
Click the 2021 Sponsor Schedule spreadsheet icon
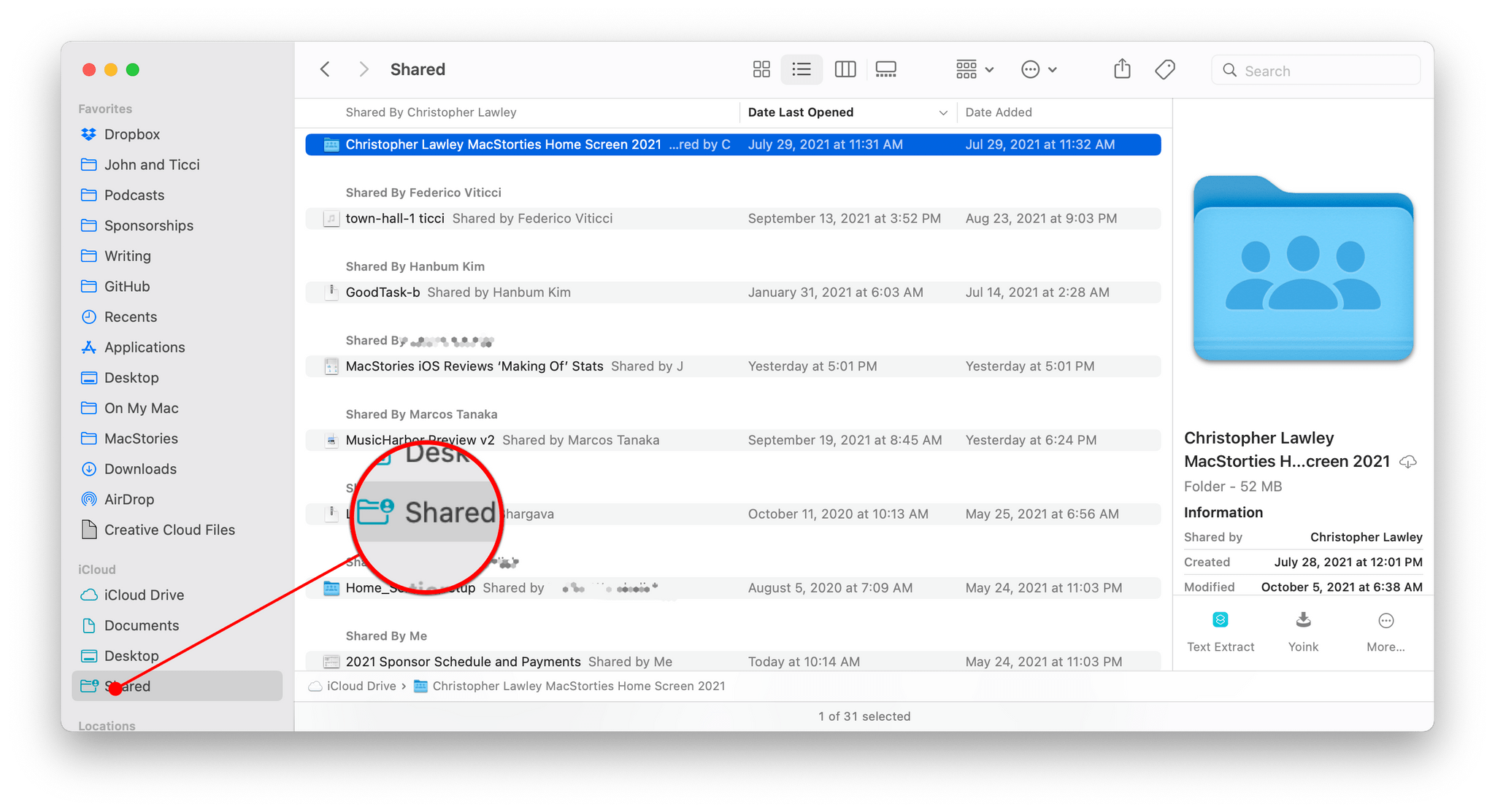(331, 662)
